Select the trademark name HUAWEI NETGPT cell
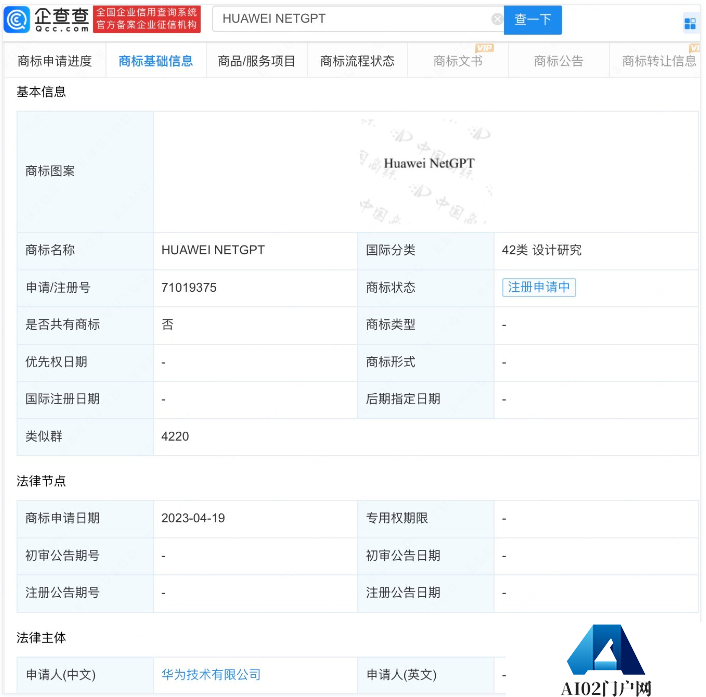Image resolution: width=706 pixels, height=697 pixels. click(x=255, y=250)
